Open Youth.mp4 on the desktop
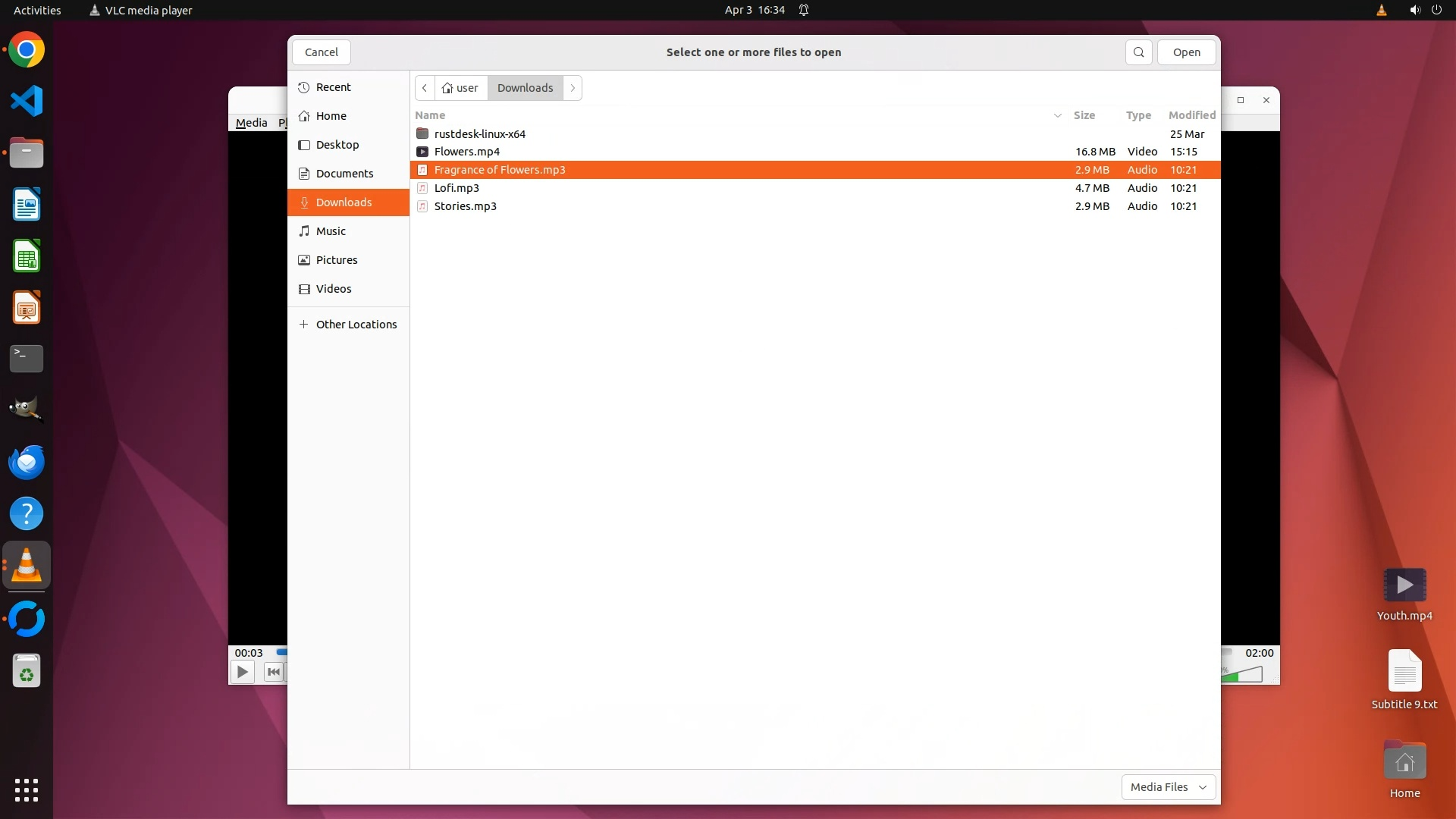 click(x=1404, y=586)
